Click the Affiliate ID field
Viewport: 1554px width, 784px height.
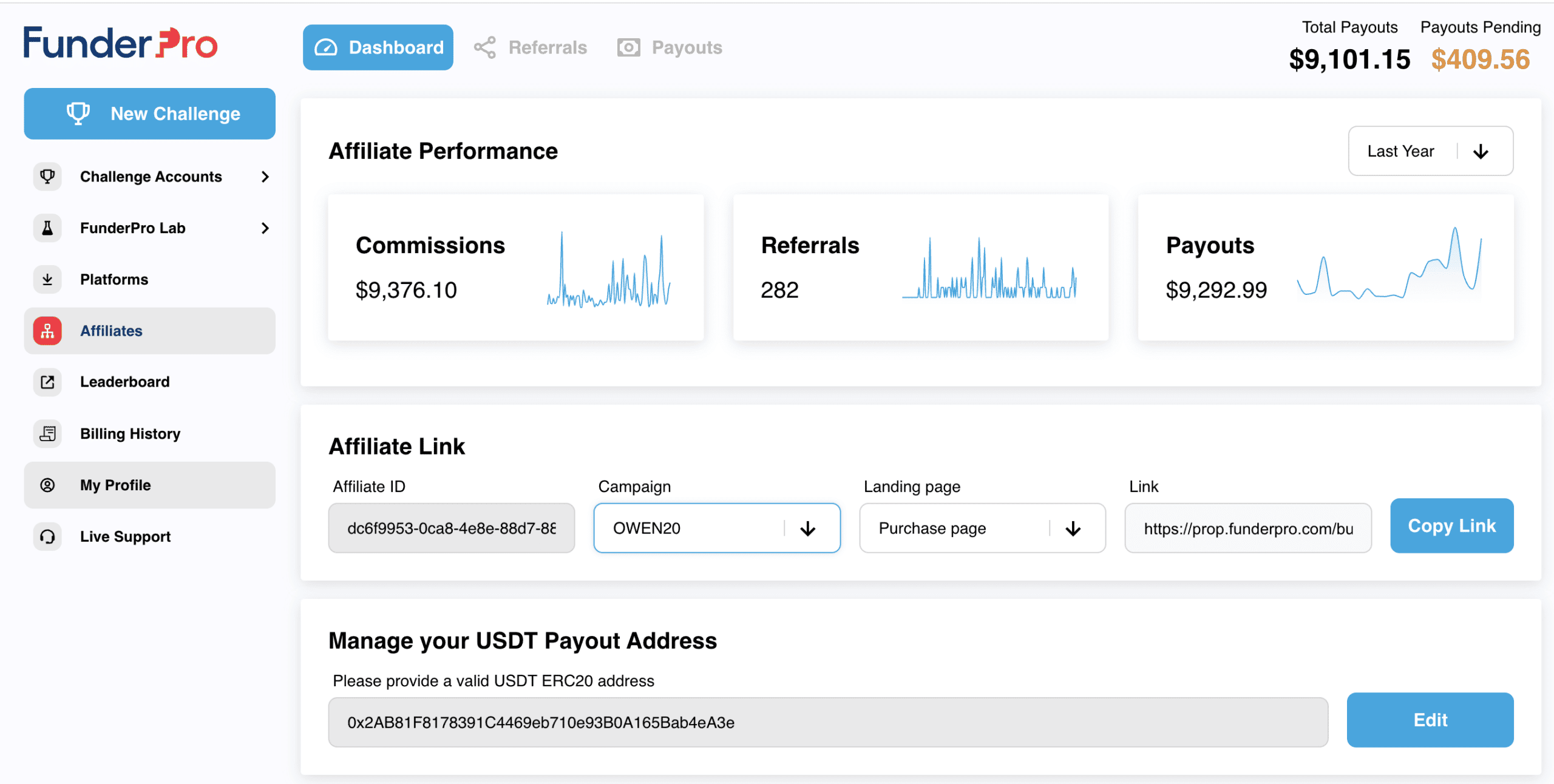pyautogui.click(x=452, y=528)
